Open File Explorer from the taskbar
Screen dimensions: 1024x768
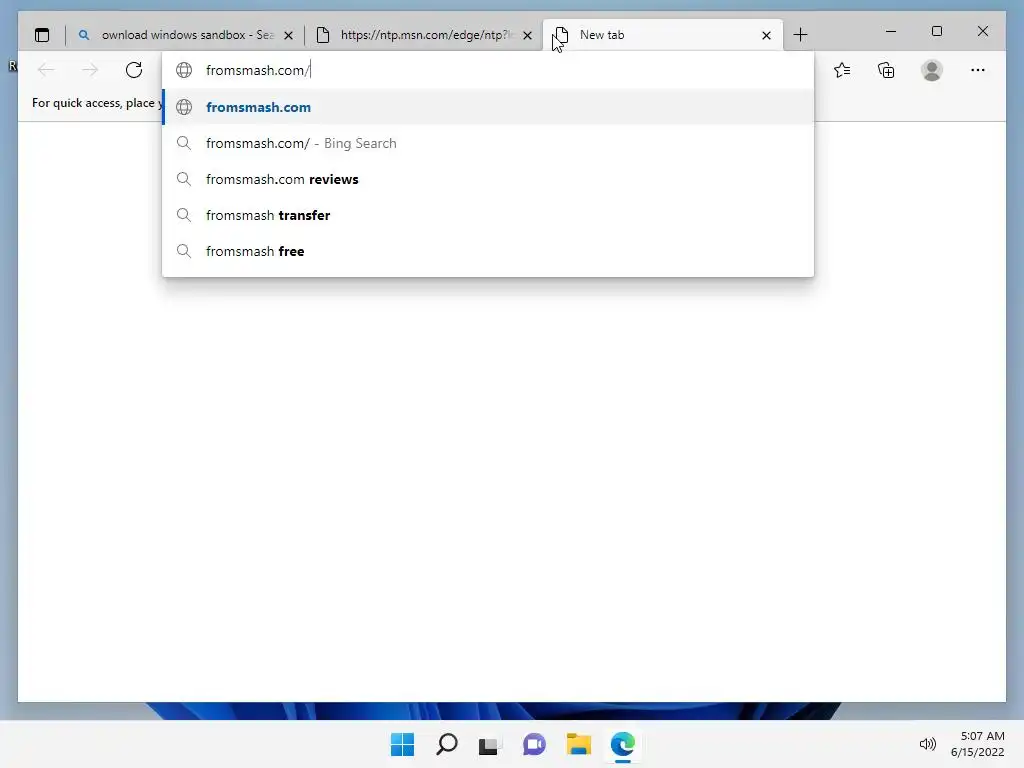point(579,744)
